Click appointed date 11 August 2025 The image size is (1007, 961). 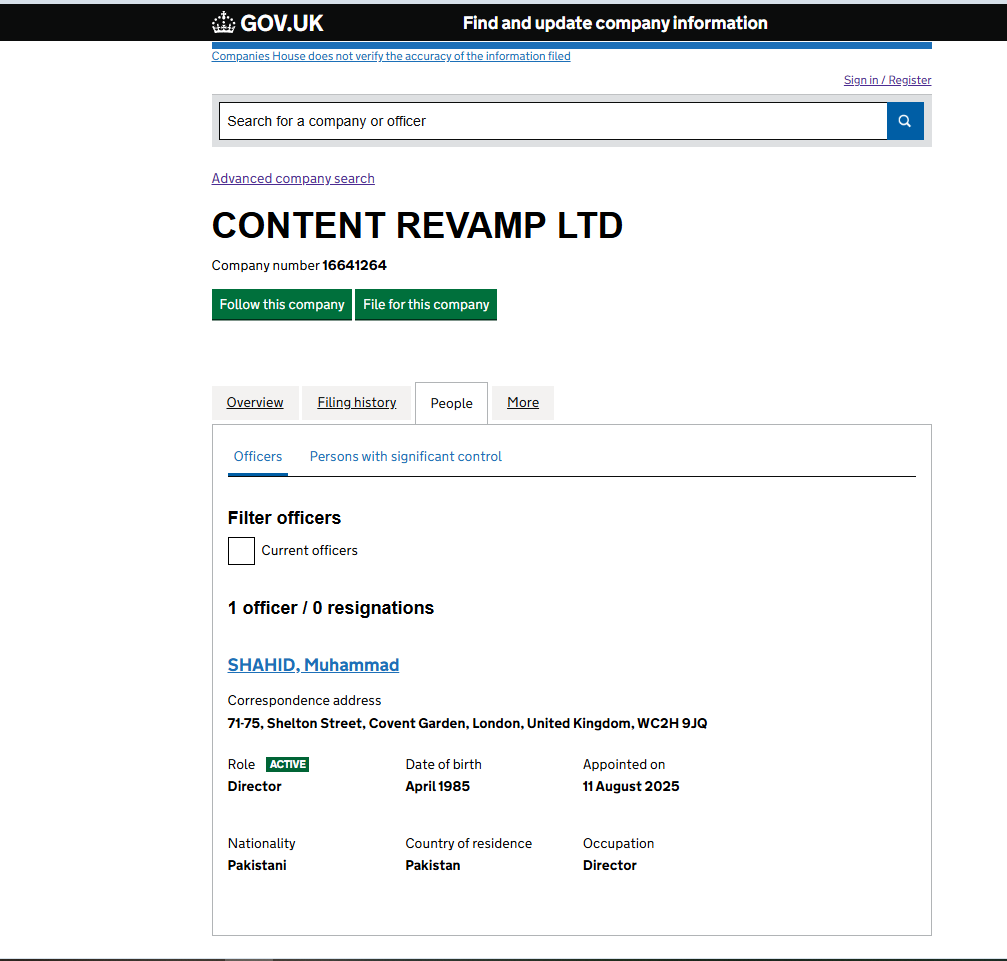631,786
